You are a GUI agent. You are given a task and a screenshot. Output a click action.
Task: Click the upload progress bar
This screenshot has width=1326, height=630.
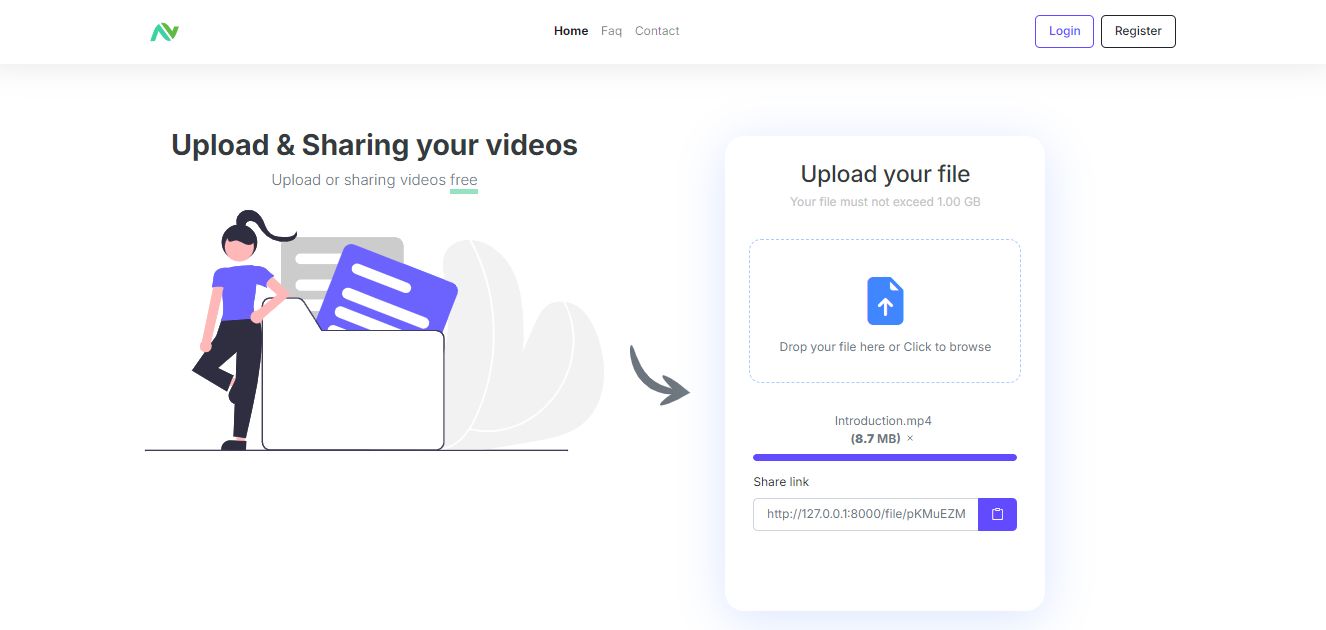[x=885, y=457]
